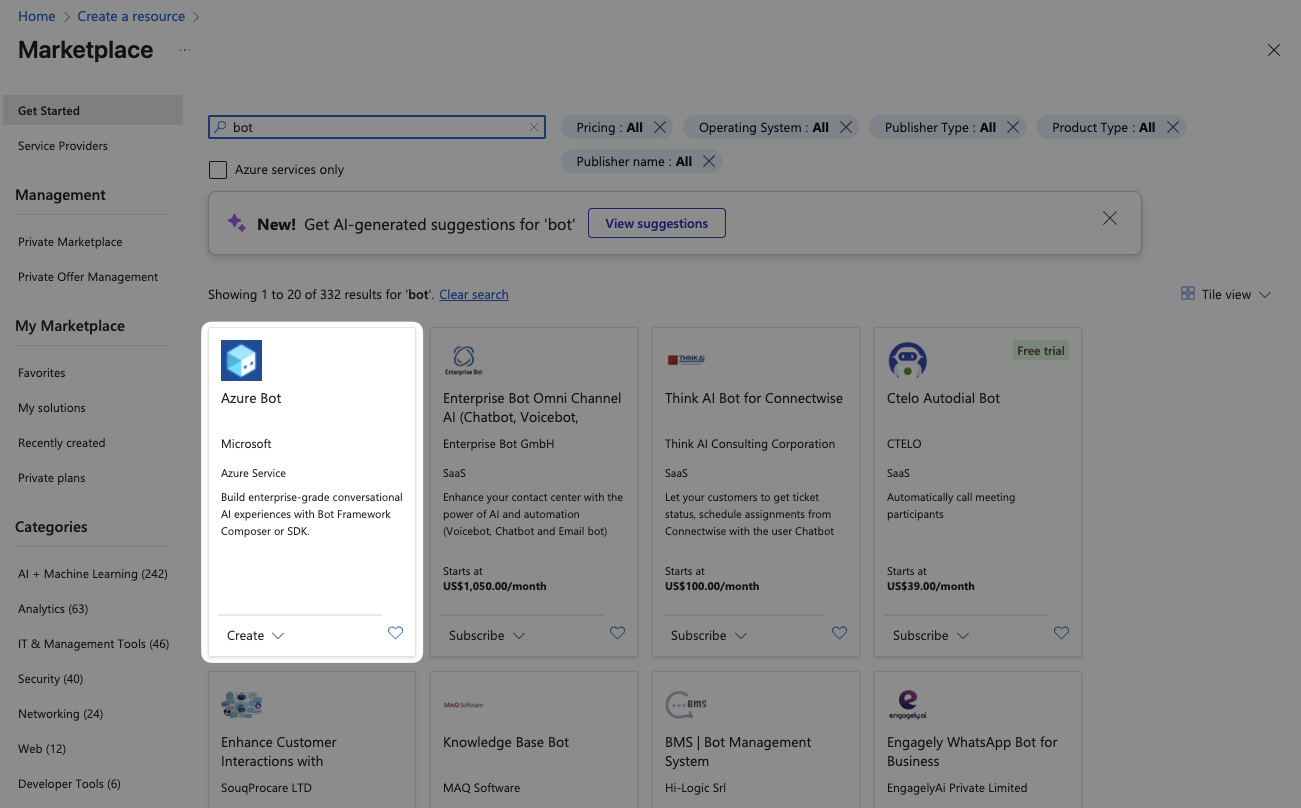Remove the Publisher Type filter
This screenshot has height=808, width=1301.
click(1013, 127)
